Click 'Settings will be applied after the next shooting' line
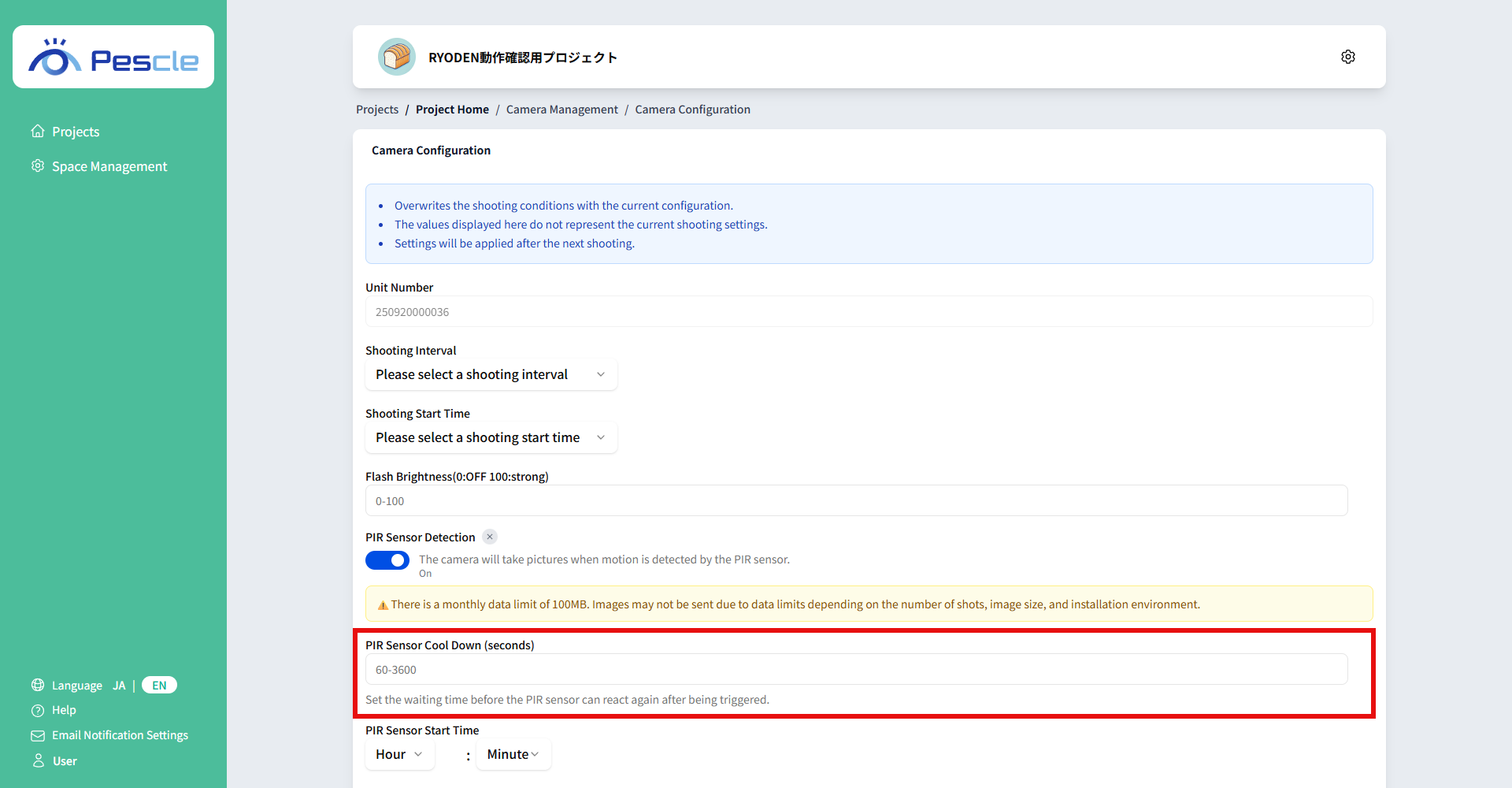Image resolution: width=1512 pixels, height=788 pixels. coord(514,243)
